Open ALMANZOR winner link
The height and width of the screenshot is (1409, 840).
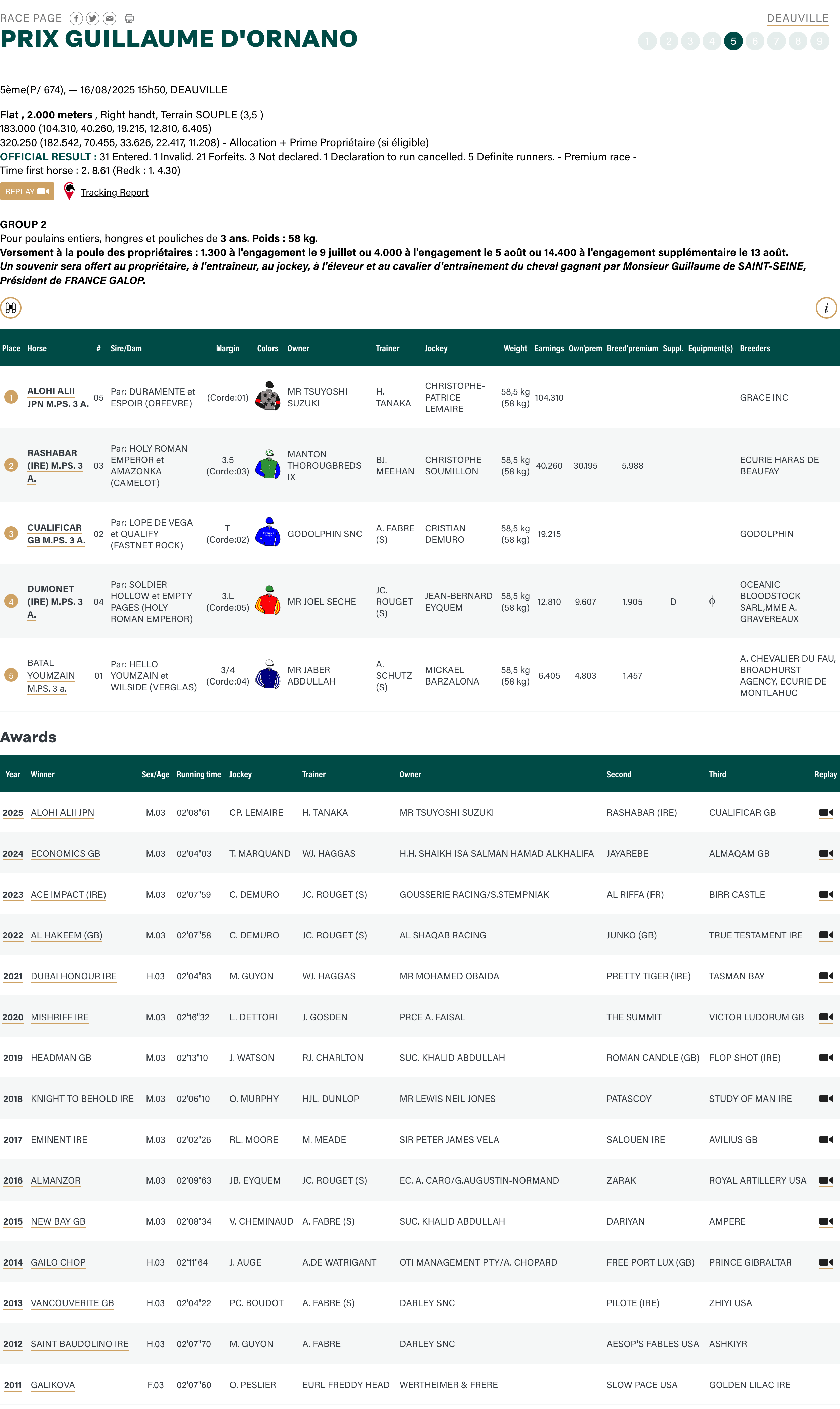pos(55,1181)
